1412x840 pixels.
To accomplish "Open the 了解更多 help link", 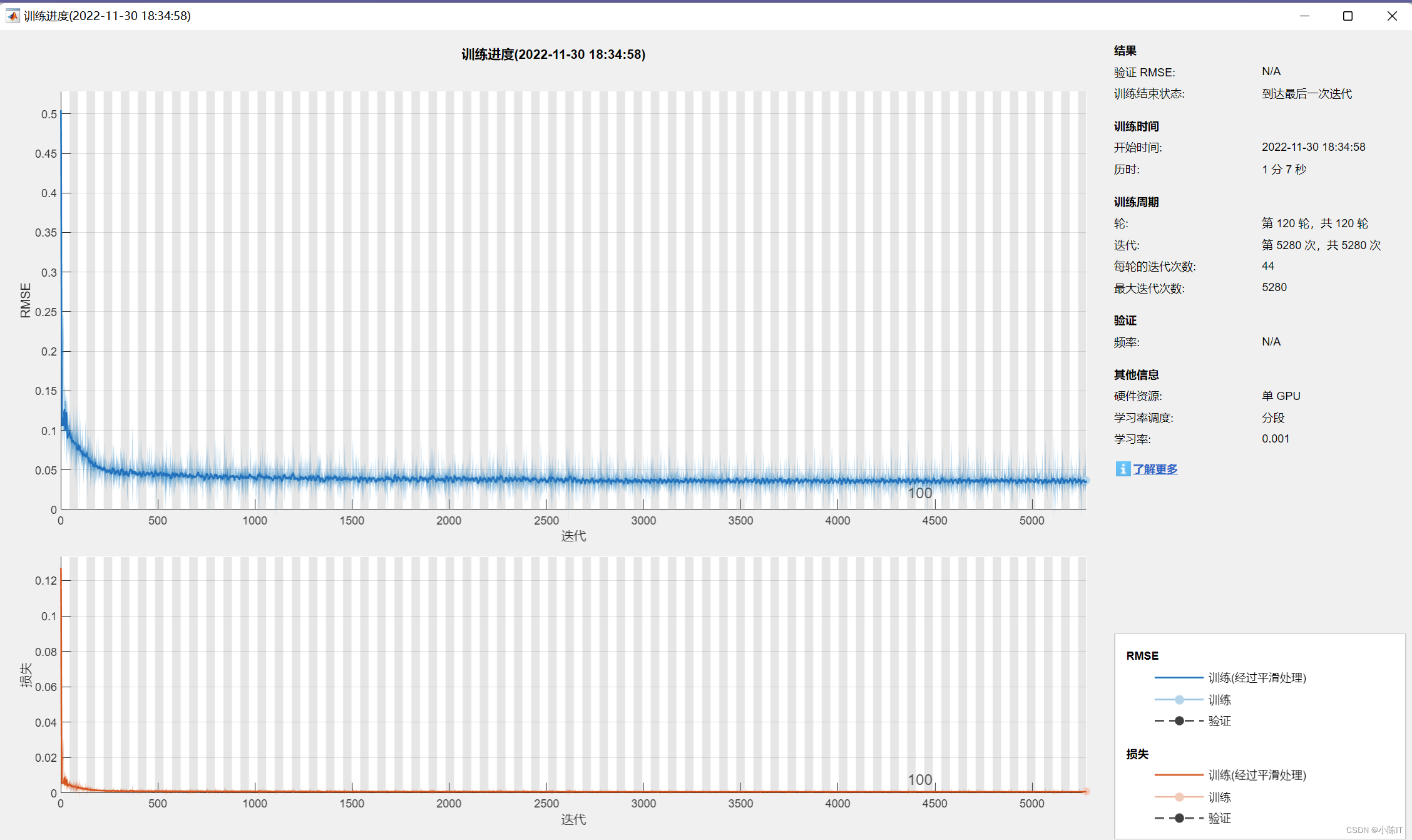I will (x=1155, y=469).
